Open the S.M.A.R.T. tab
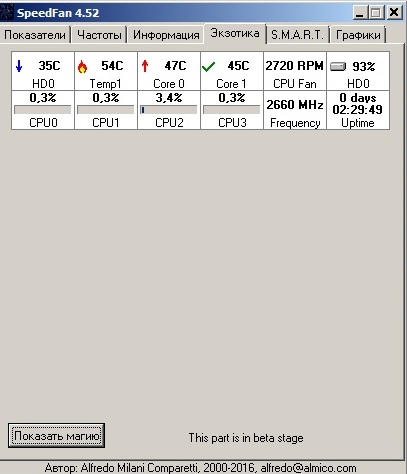Screen dimensions: 407x474 pos(297,35)
